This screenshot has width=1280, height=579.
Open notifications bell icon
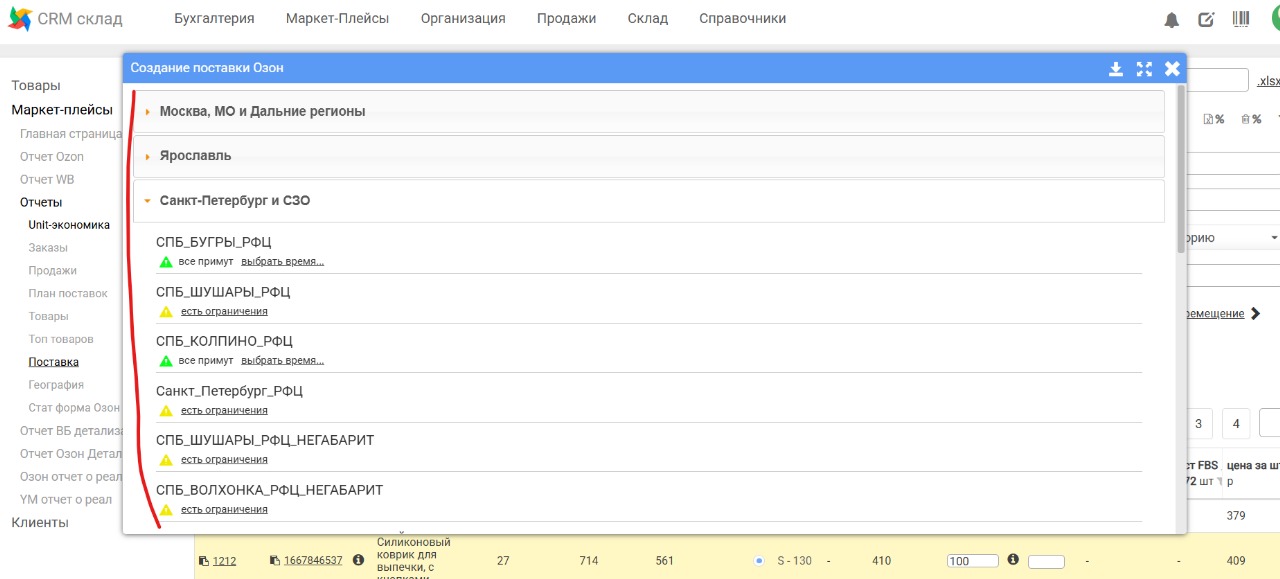1172,20
